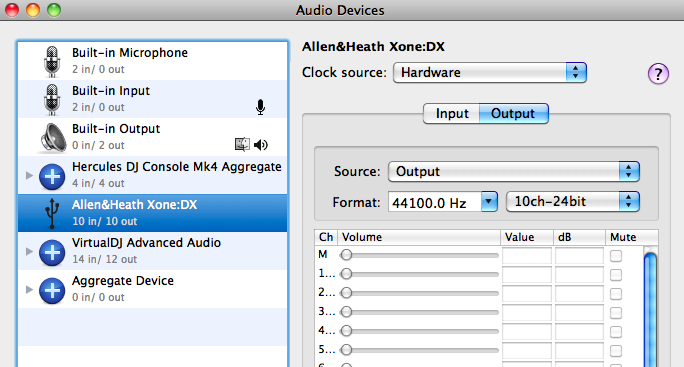
Task: Open help with the question mark button
Action: coord(658,74)
